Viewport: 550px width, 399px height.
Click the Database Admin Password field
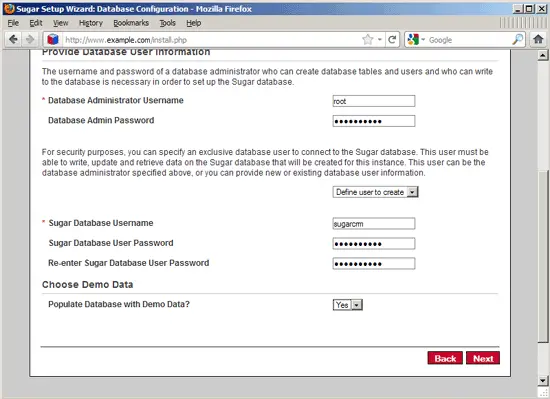374,121
